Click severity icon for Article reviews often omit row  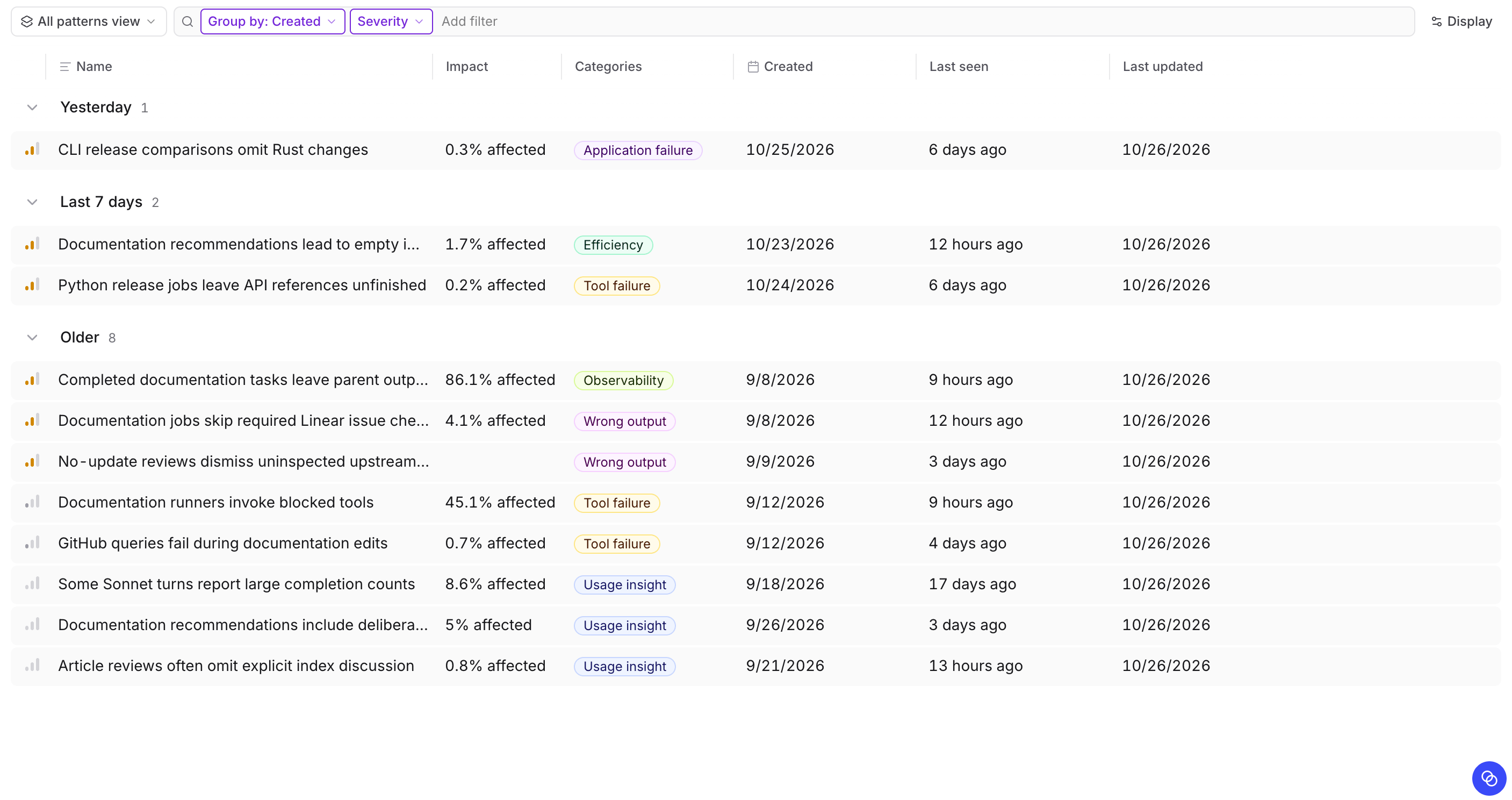[32, 666]
